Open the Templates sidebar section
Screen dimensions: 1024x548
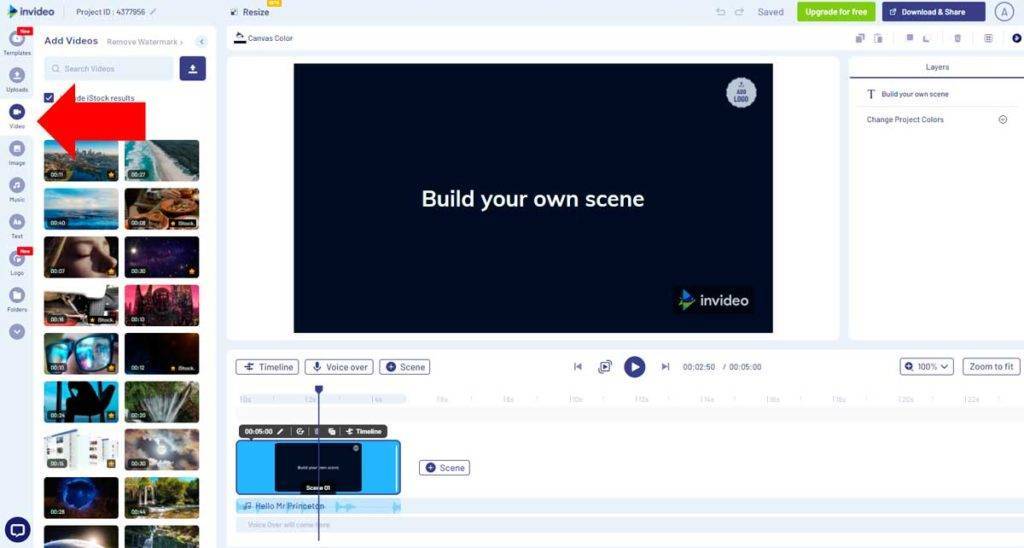(17, 42)
